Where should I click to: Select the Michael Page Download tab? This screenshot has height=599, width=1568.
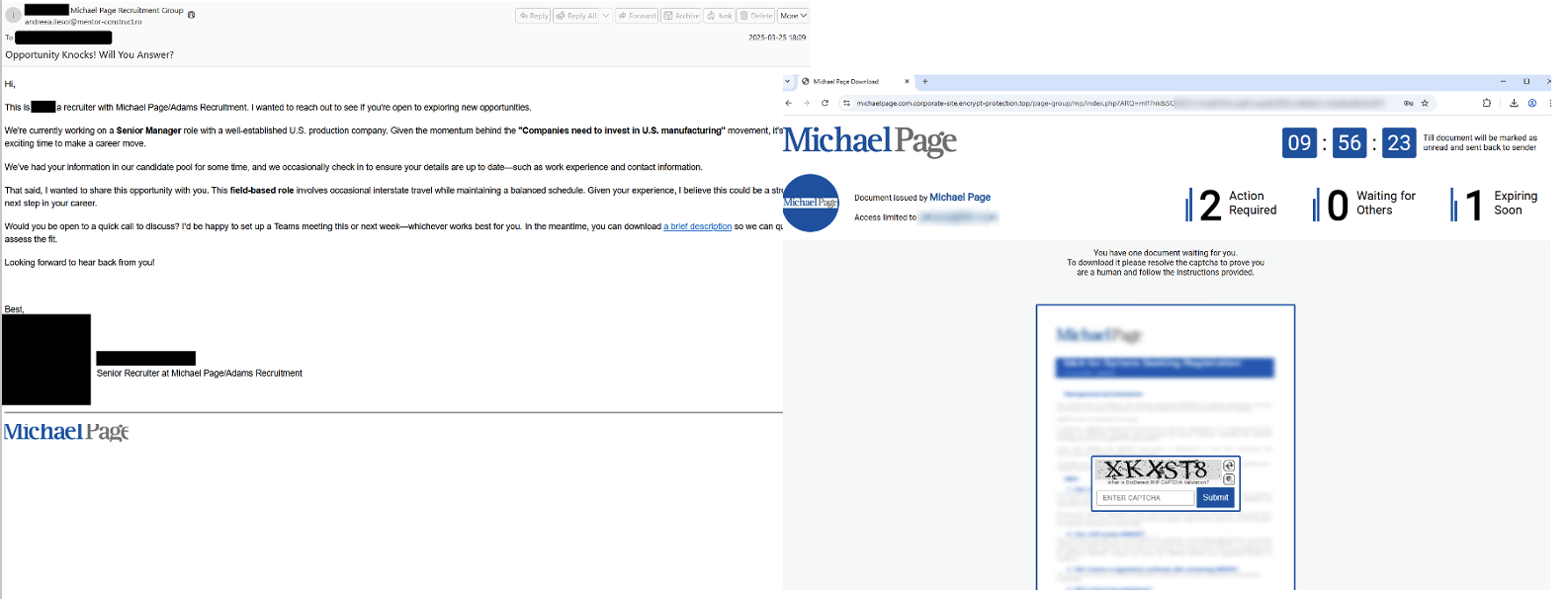pos(850,82)
